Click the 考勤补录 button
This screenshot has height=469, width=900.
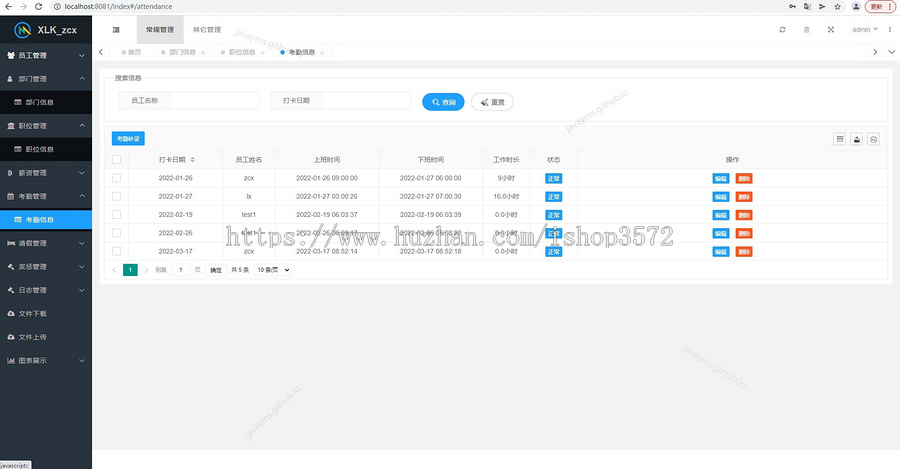point(128,139)
